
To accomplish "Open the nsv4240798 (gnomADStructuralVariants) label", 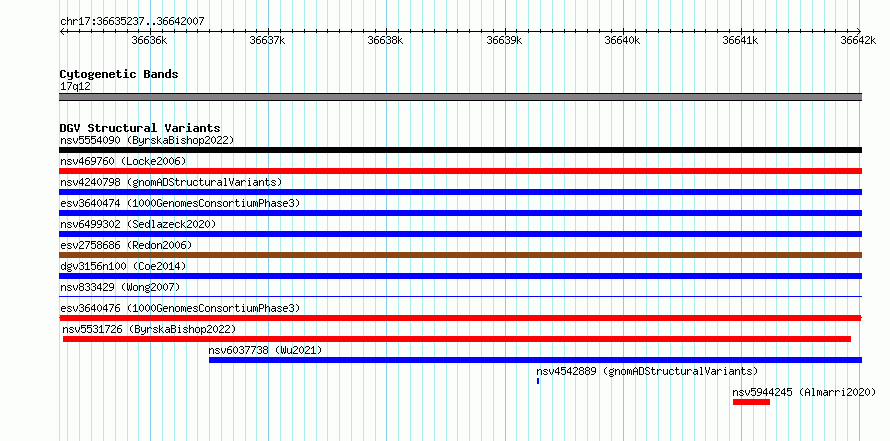I will tap(171, 182).
